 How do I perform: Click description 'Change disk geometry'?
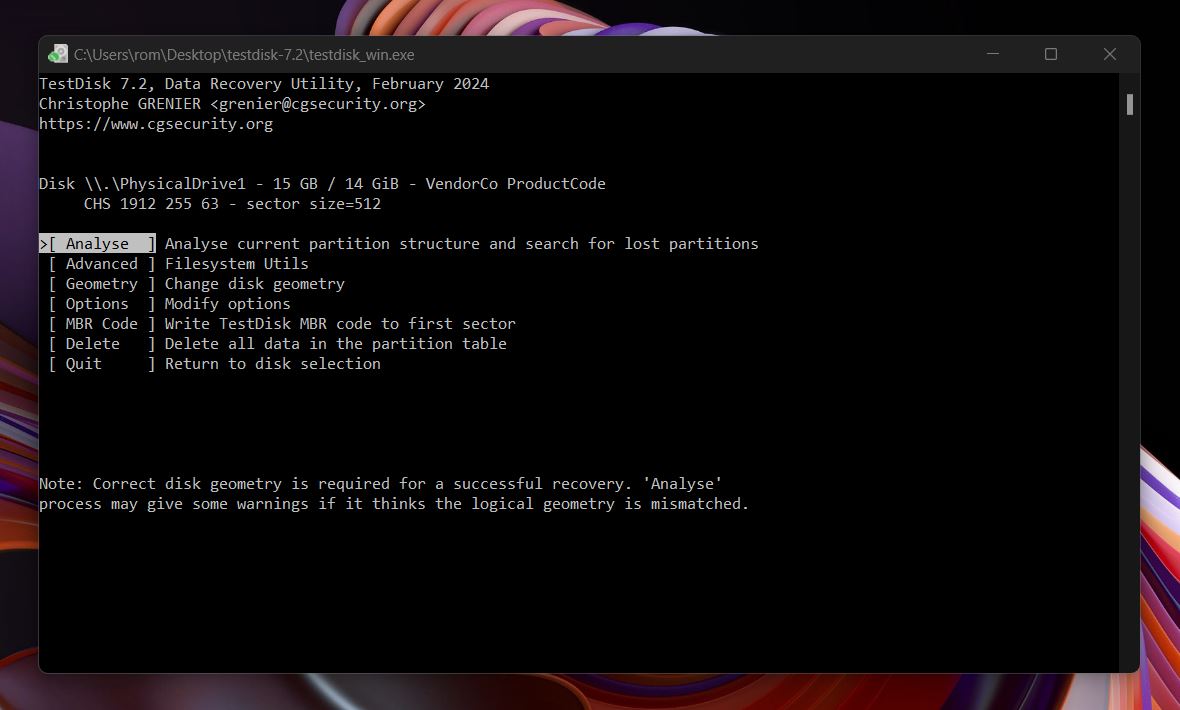254,284
